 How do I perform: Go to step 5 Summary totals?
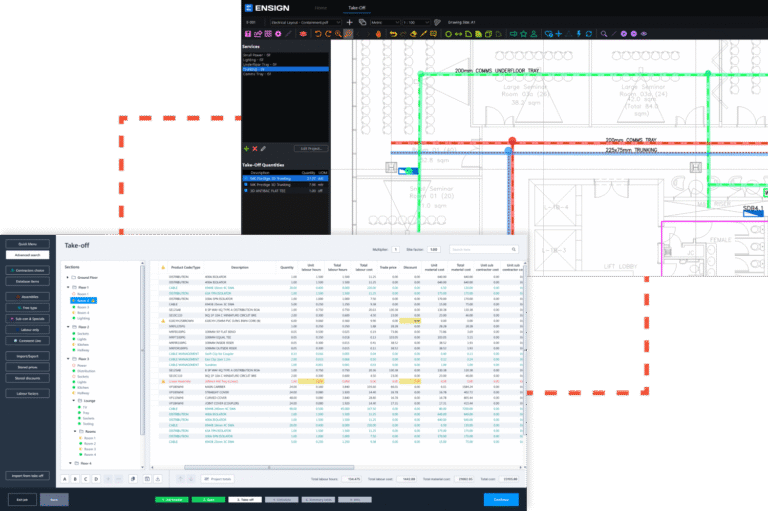pos(318,500)
